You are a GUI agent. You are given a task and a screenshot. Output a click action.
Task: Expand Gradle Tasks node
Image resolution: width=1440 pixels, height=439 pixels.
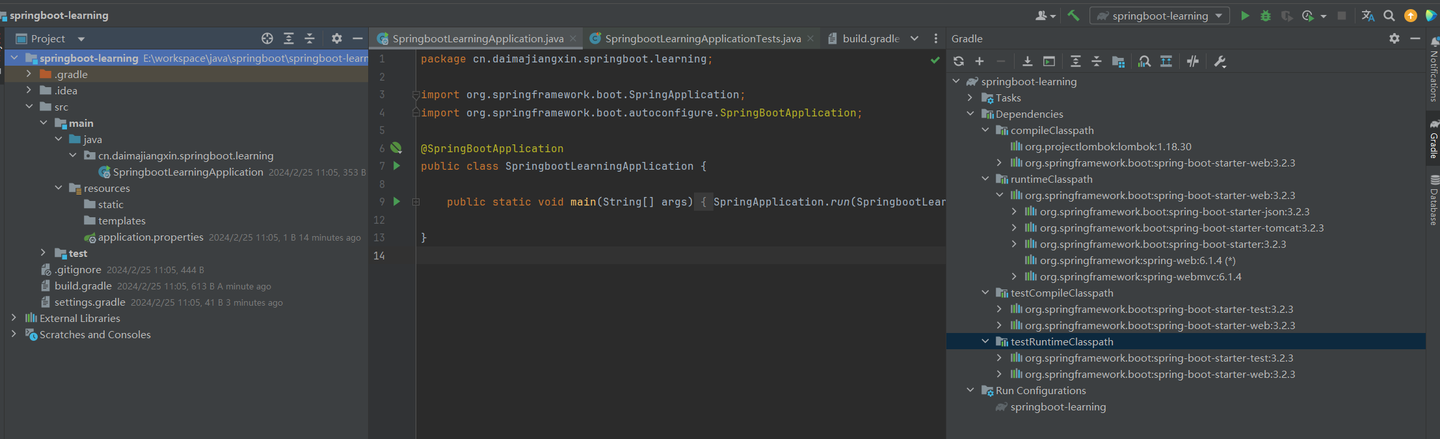point(970,98)
